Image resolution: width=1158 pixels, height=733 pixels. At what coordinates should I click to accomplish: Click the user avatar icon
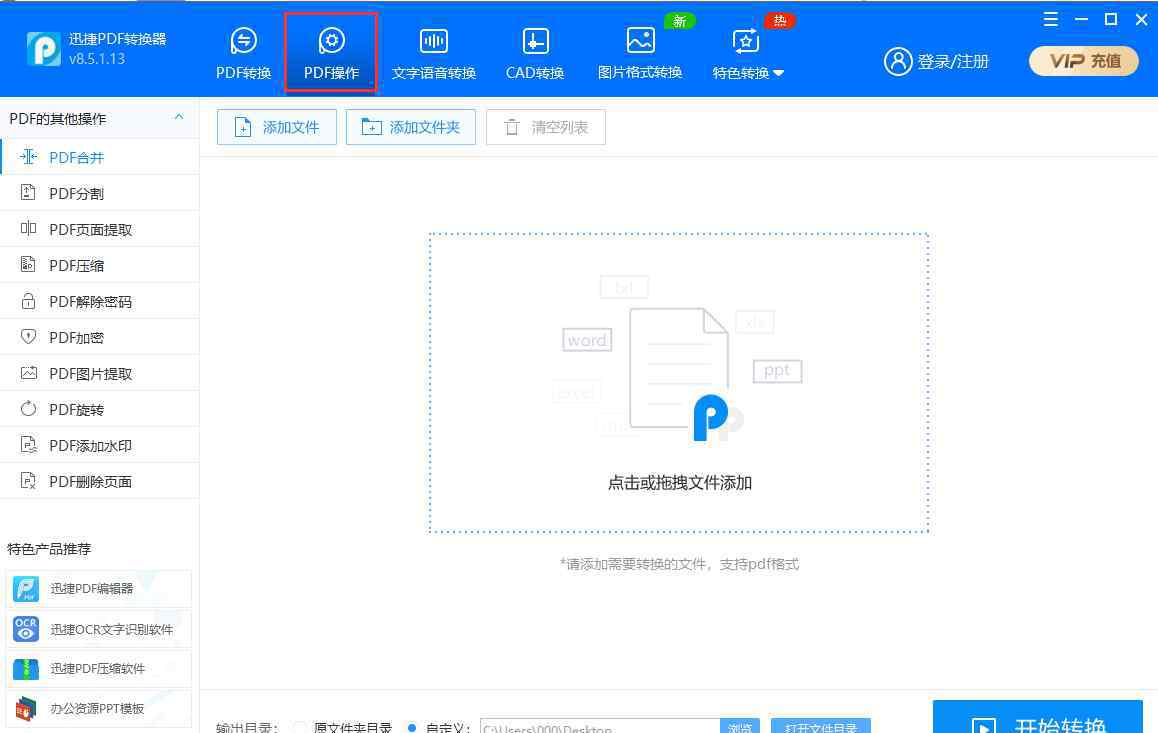coord(898,62)
